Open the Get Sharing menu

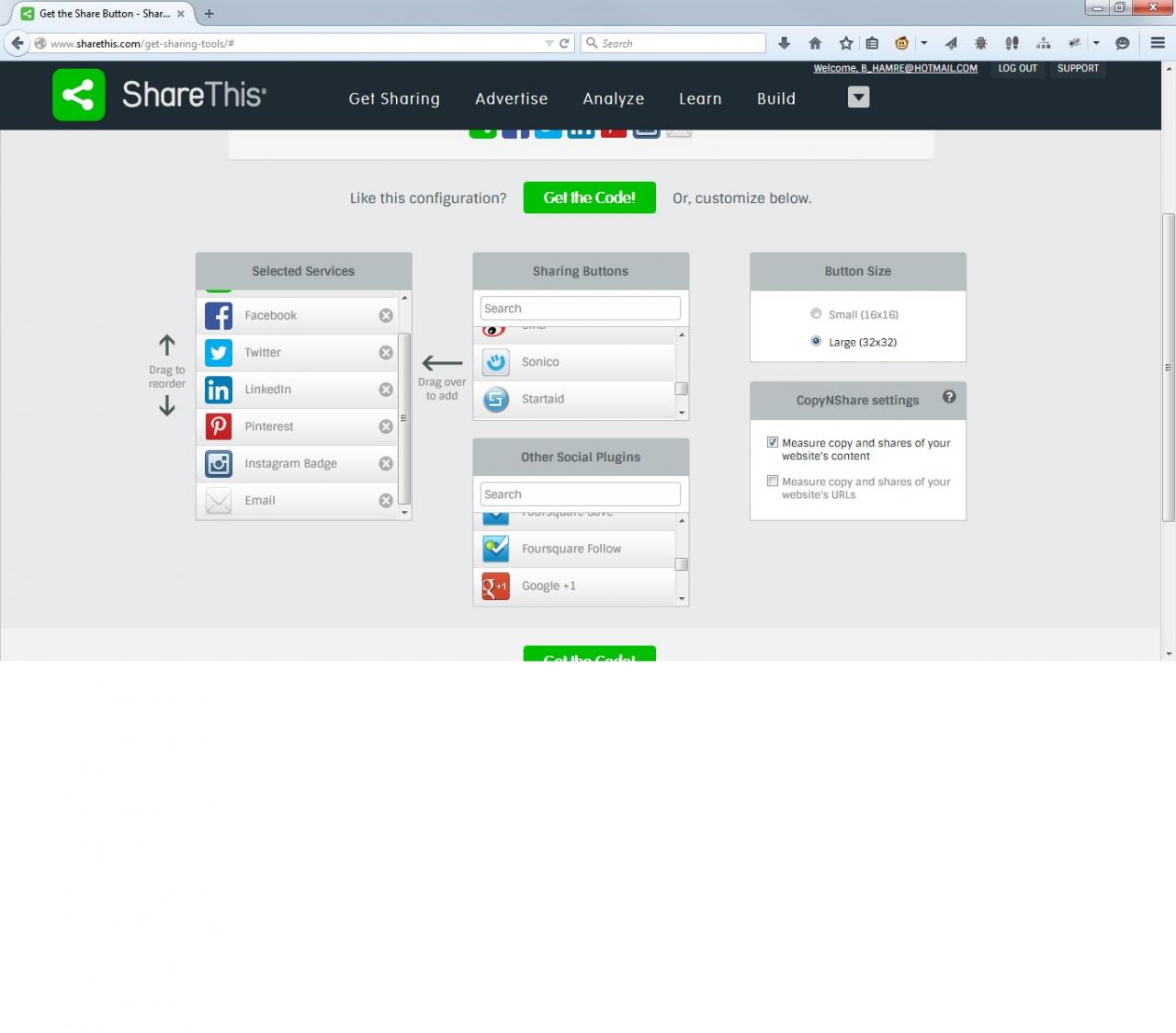(x=394, y=98)
